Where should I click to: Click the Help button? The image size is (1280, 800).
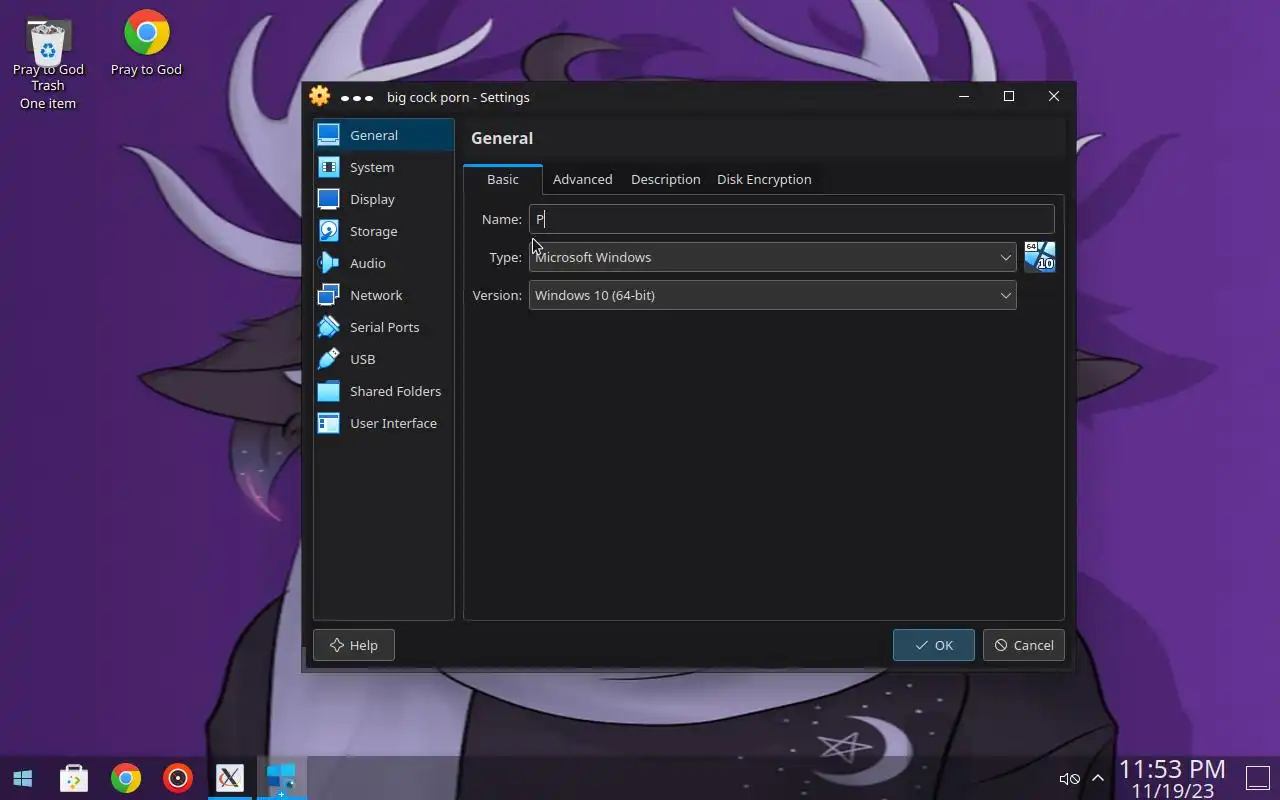pos(354,645)
